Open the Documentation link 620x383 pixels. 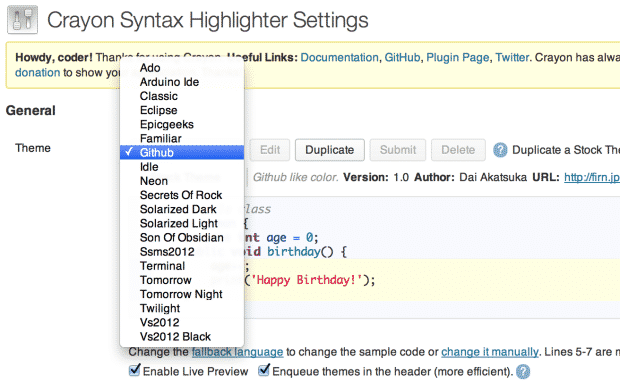tap(339, 58)
